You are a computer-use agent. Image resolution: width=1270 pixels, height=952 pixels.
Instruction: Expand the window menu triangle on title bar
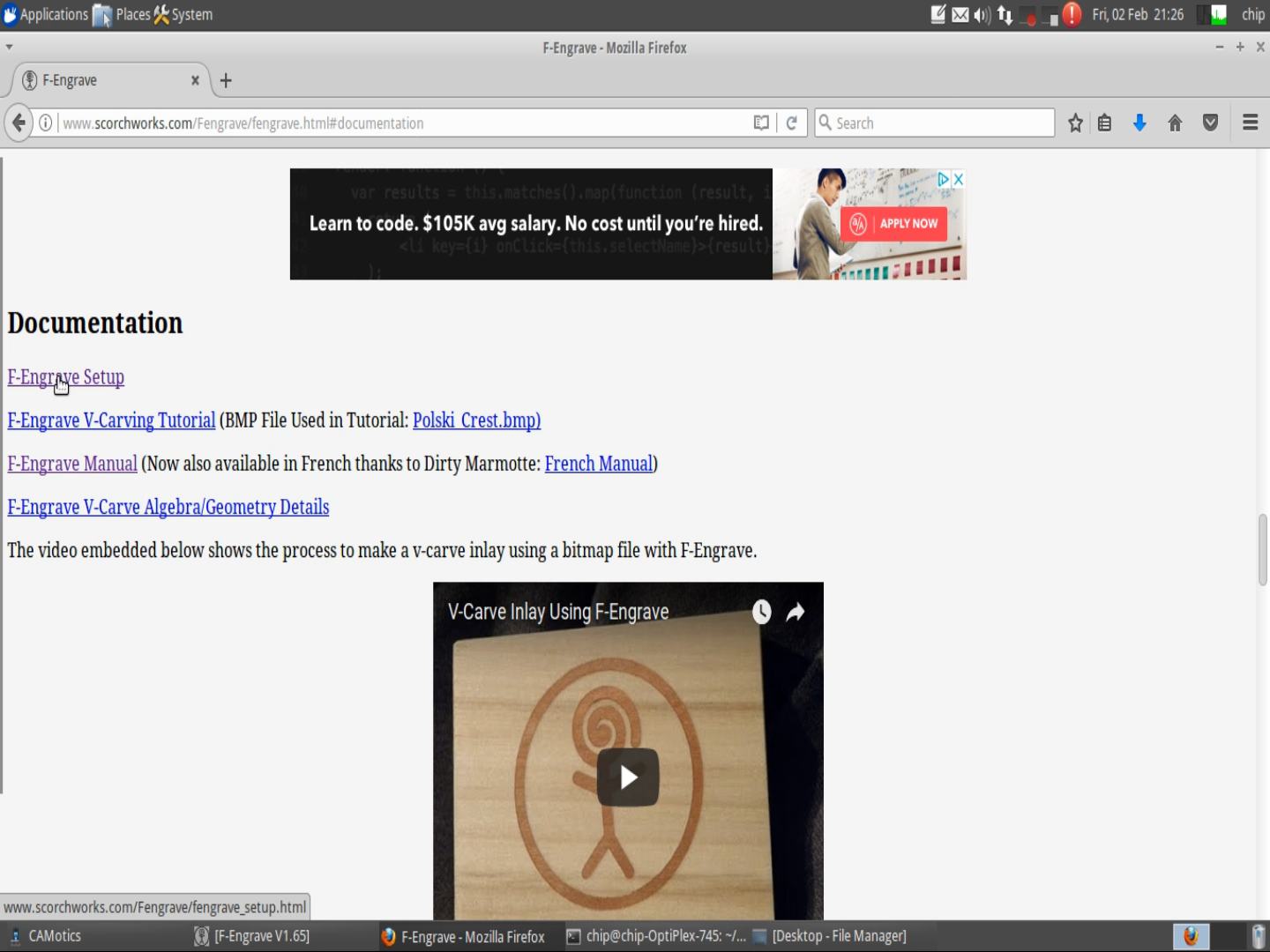(9, 47)
